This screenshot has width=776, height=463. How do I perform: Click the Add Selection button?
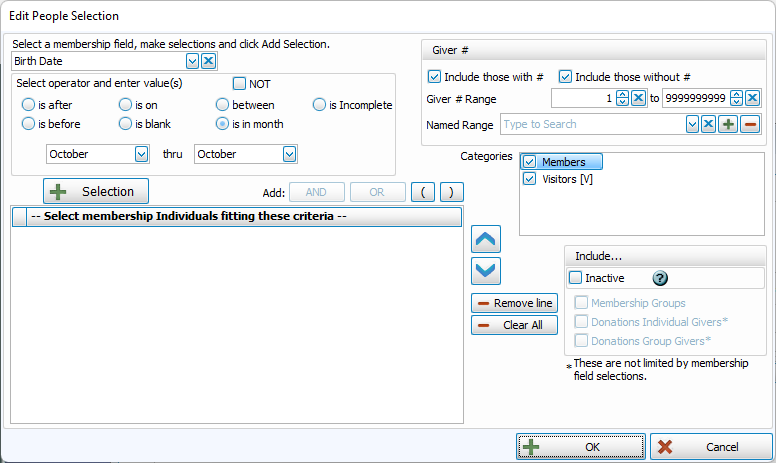[96, 191]
